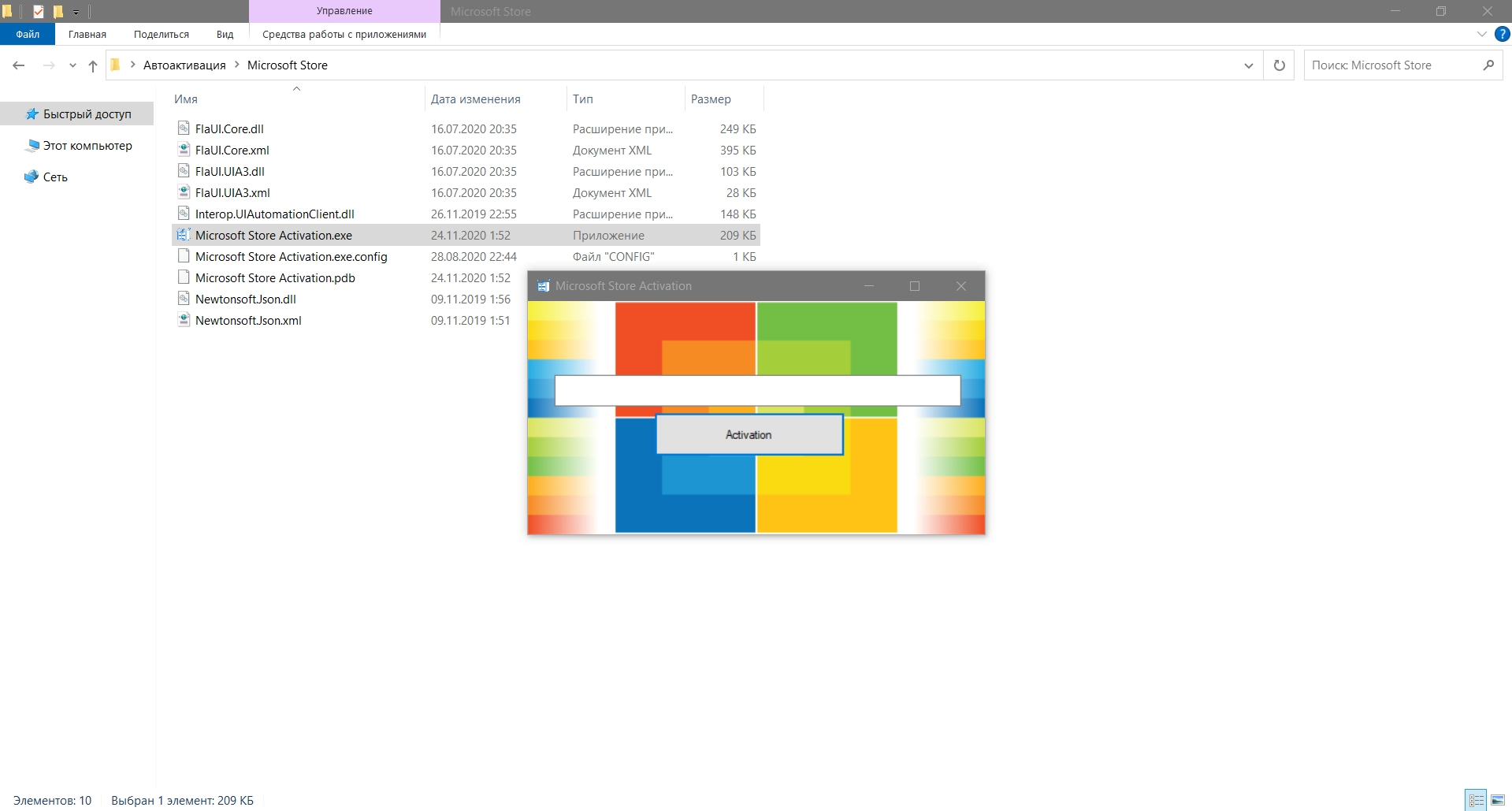The width and height of the screenshot is (1512, 811).
Task: Expand breadcrumb arrow before Автоактивация
Action: coord(132,65)
